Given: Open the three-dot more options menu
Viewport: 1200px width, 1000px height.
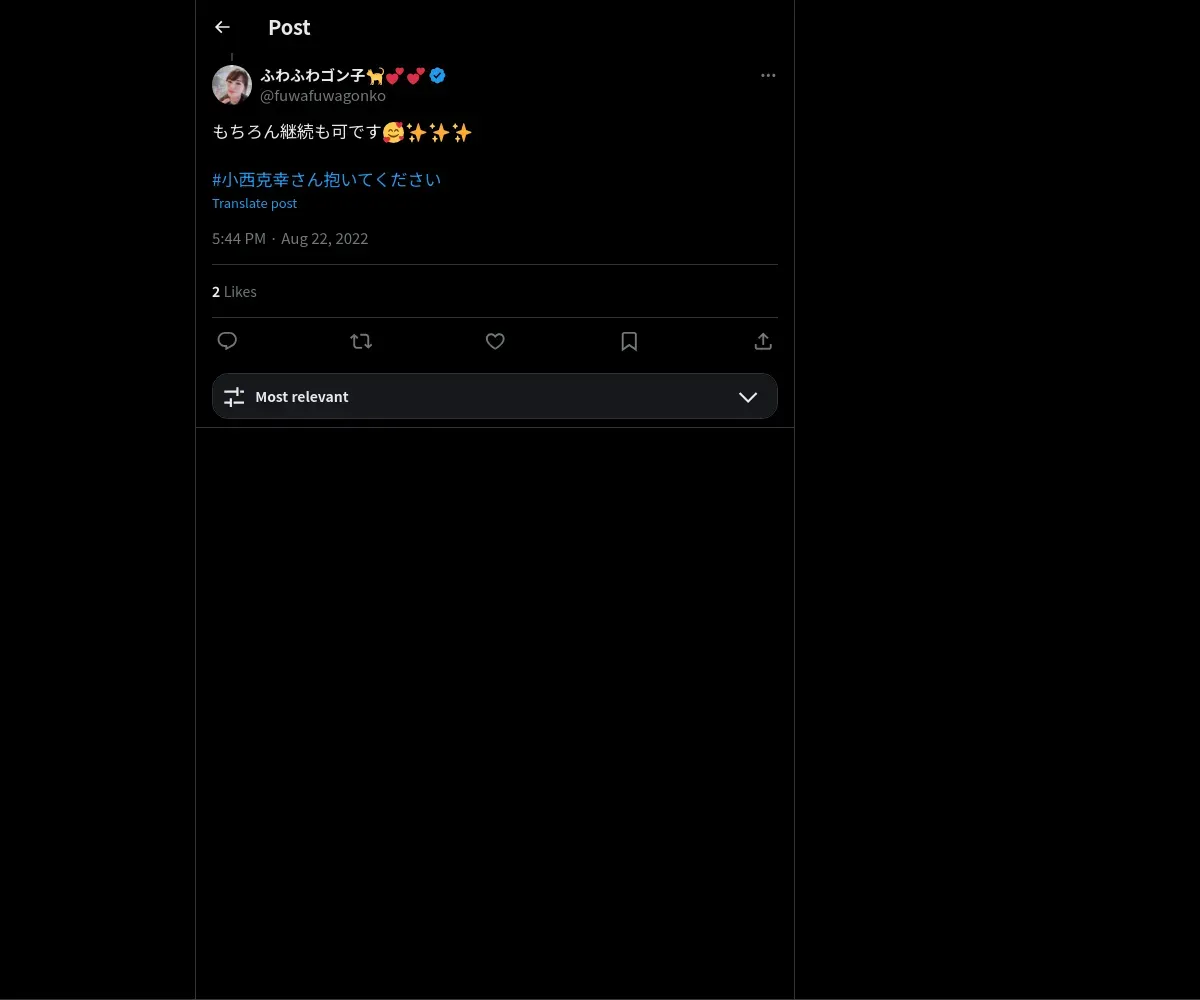Looking at the screenshot, I should [x=768, y=76].
